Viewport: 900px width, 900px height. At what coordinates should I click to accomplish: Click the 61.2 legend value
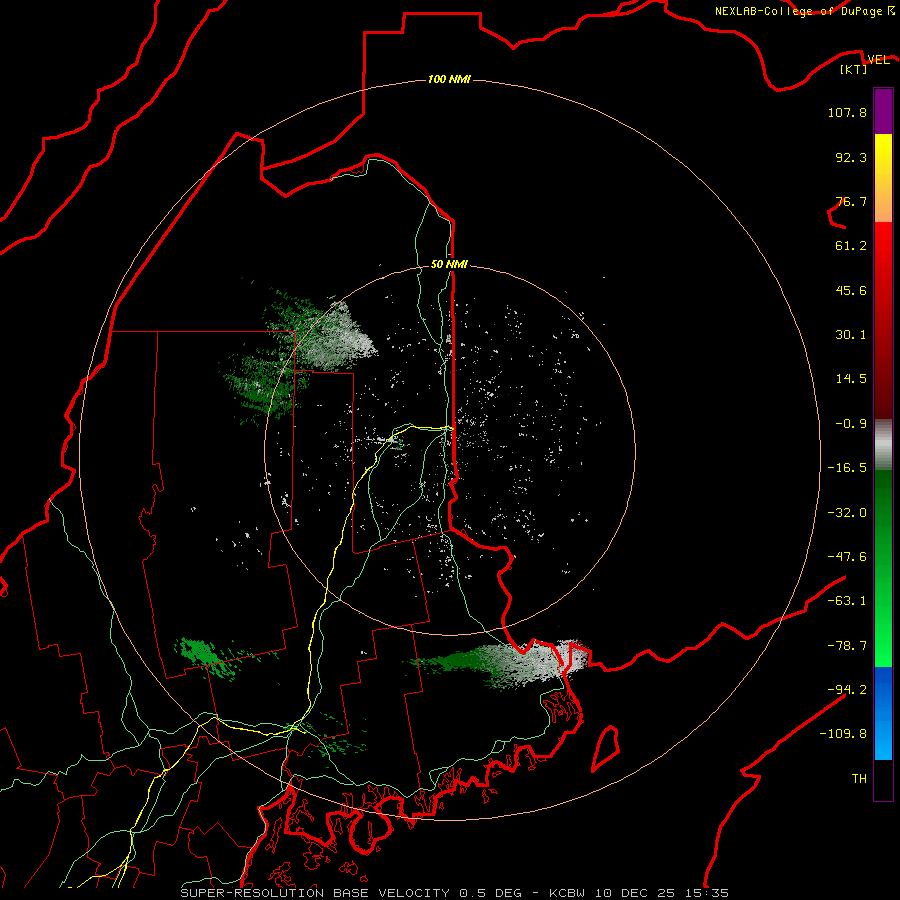pyautogui.click(x=851, y=246)
